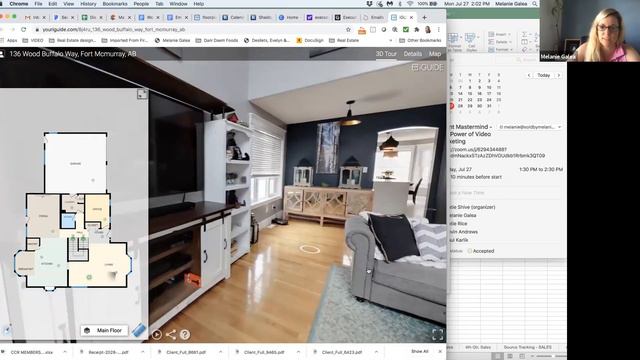The image size is (640, 360).
Task: Click the youriguide.com address bar
Action: [188, 30]
